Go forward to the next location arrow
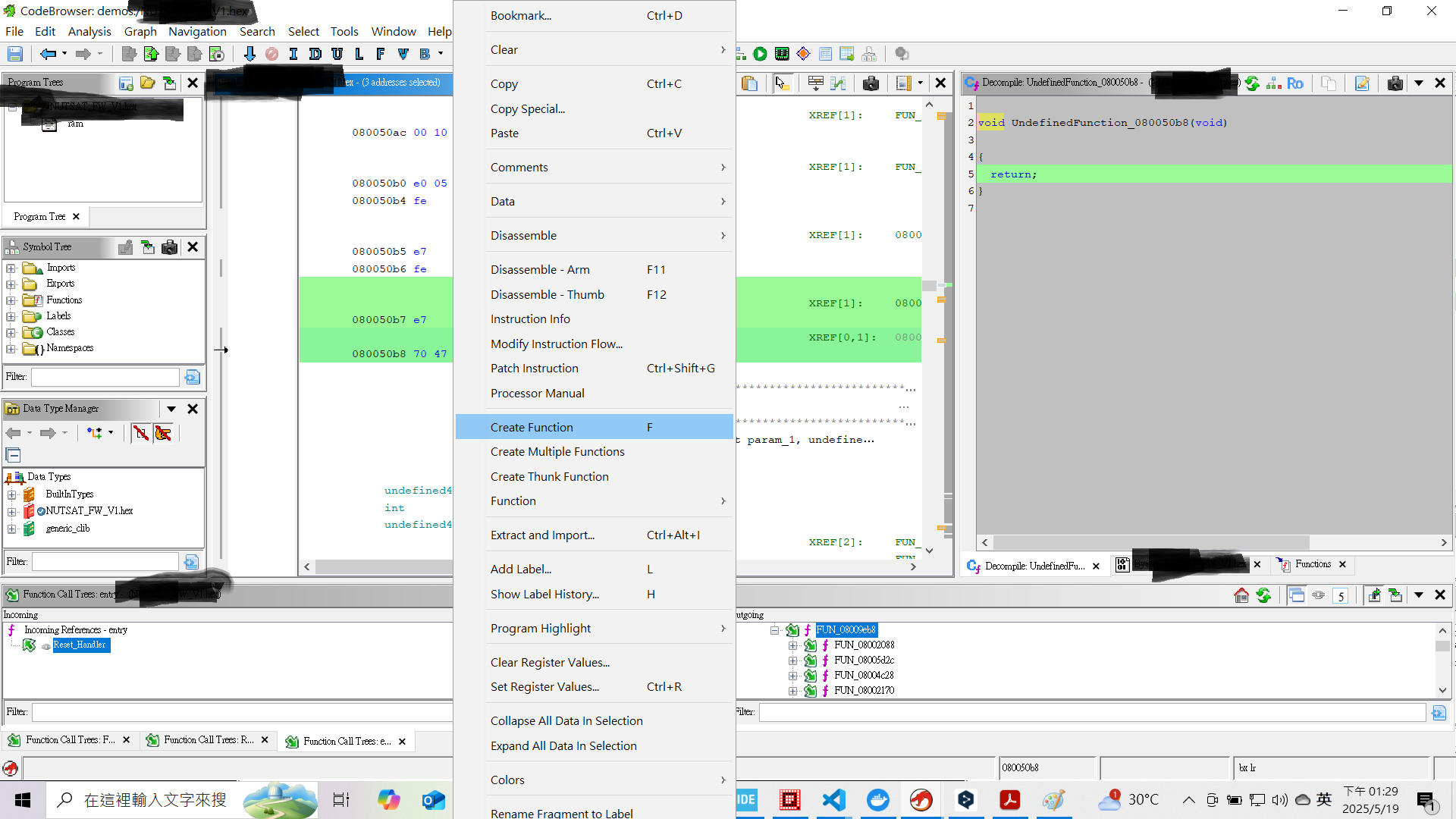Screen dimensions: 1456x819 [x=83, y=54]
